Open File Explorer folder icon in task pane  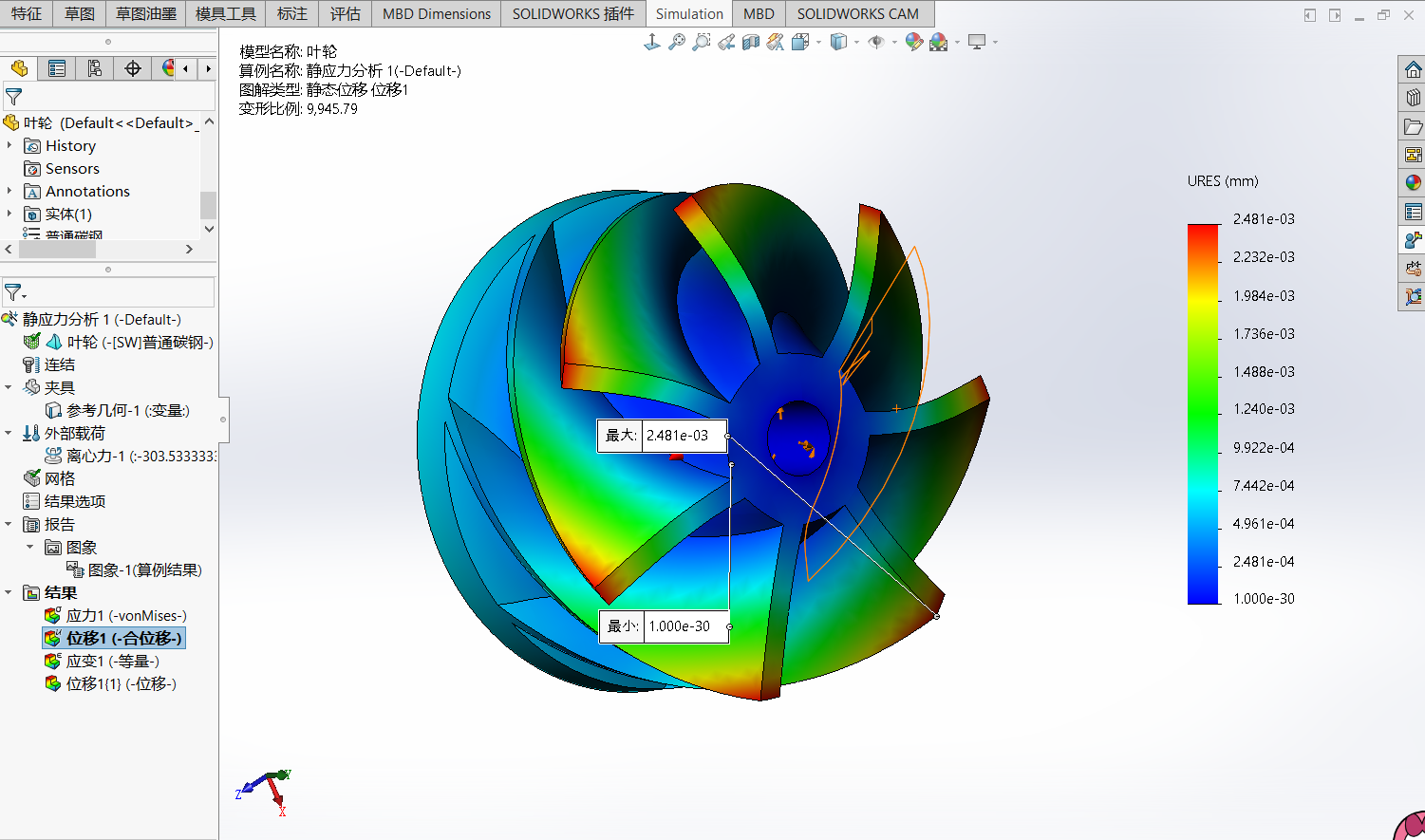[1413, 126]
